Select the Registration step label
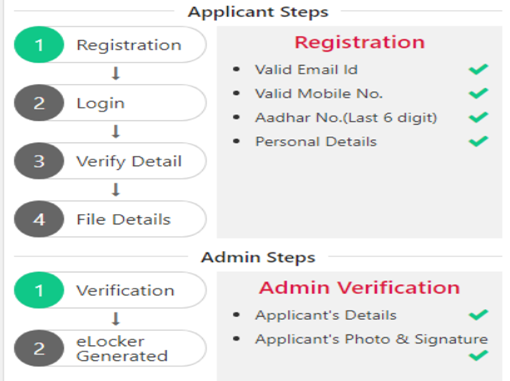 [129, 45]
